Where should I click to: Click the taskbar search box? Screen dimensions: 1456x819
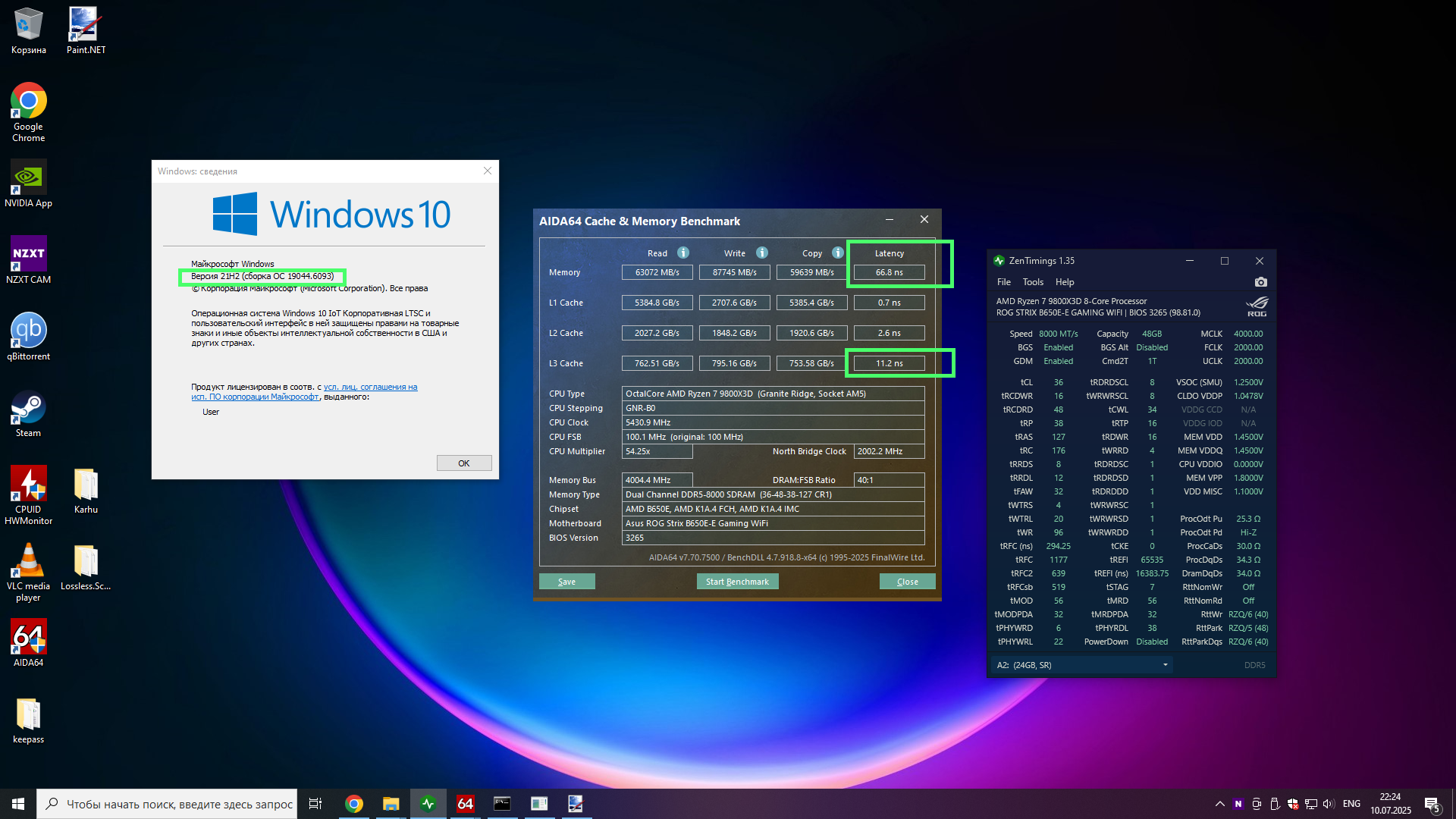(167, 804)
